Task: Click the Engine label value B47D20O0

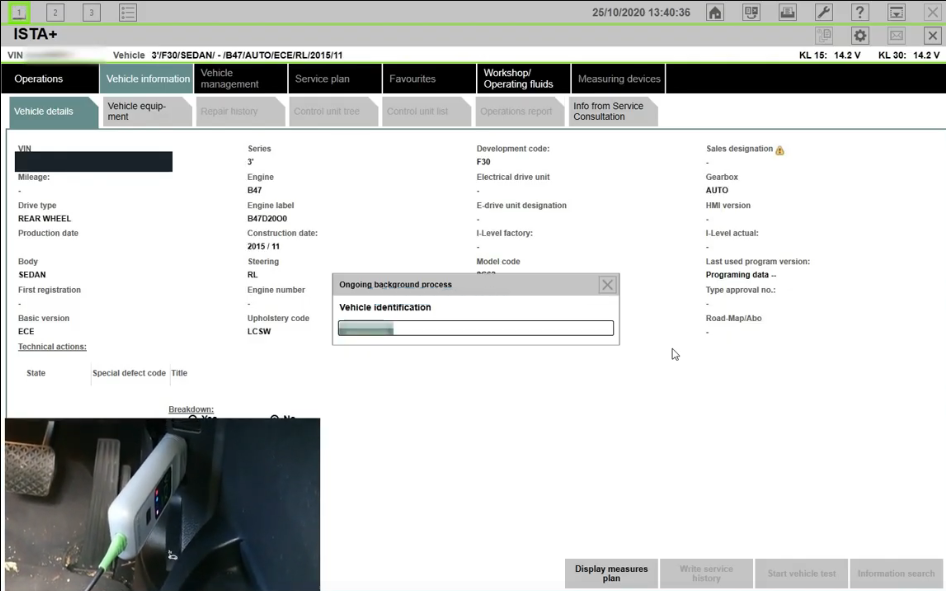Action: click(x=267, y=219)
